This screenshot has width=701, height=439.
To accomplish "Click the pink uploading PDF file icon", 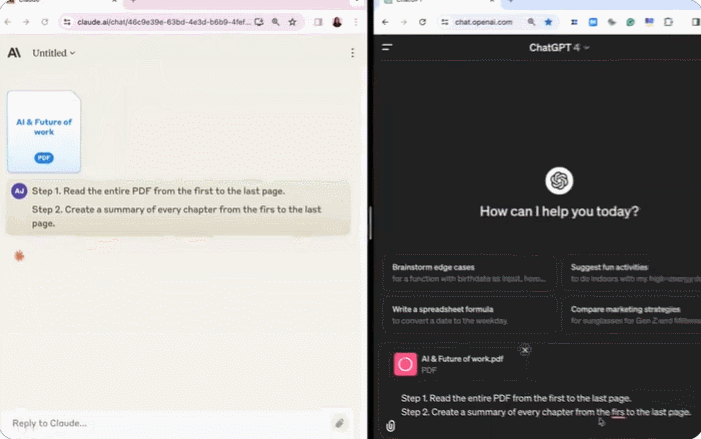I will point(405,364).
